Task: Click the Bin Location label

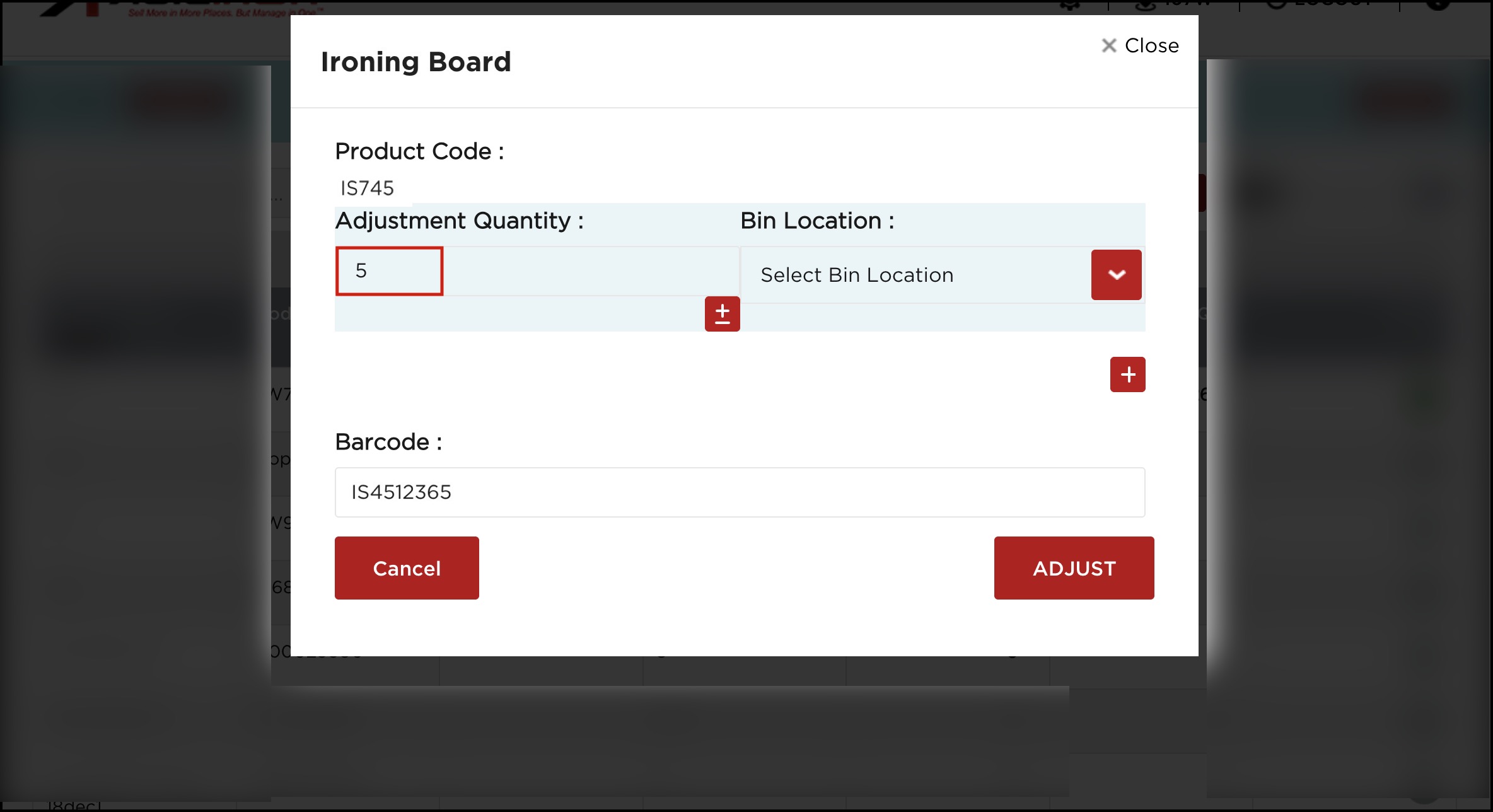Action: click(816, 221)
